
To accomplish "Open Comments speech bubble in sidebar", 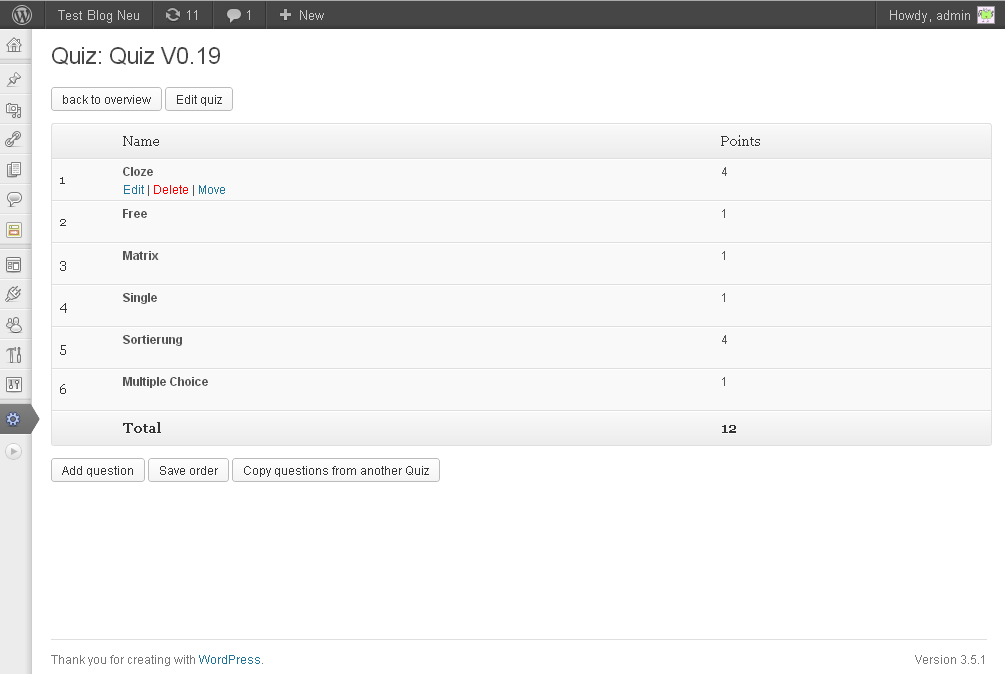I will tap(14, 199).
